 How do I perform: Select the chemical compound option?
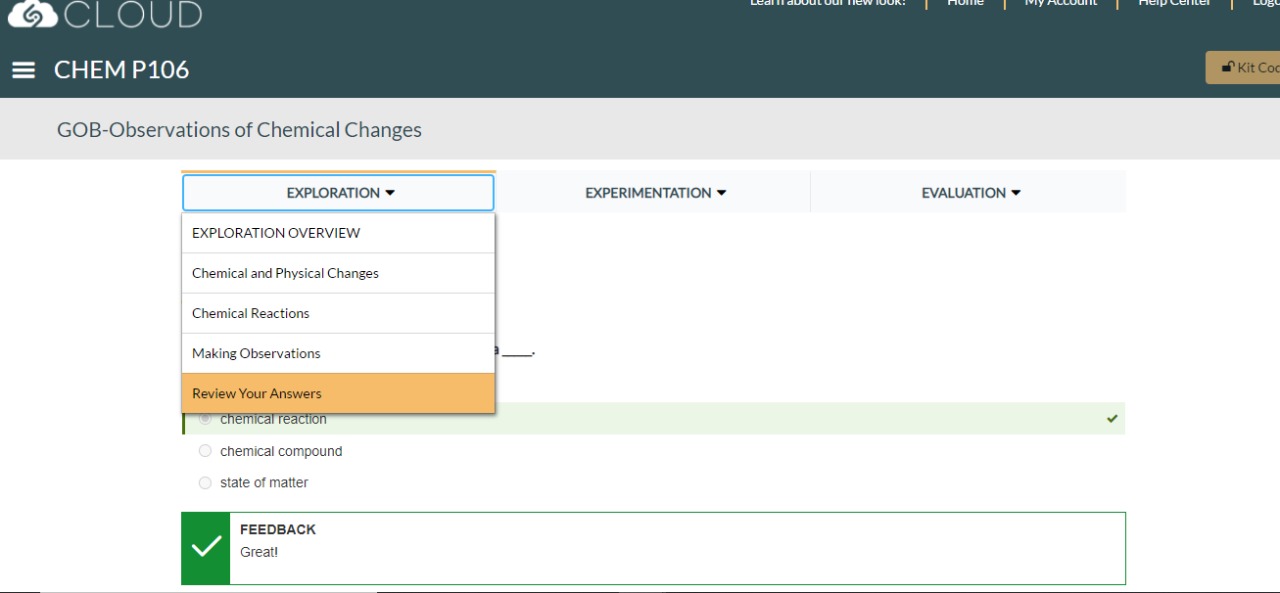[x=205, y=451]
